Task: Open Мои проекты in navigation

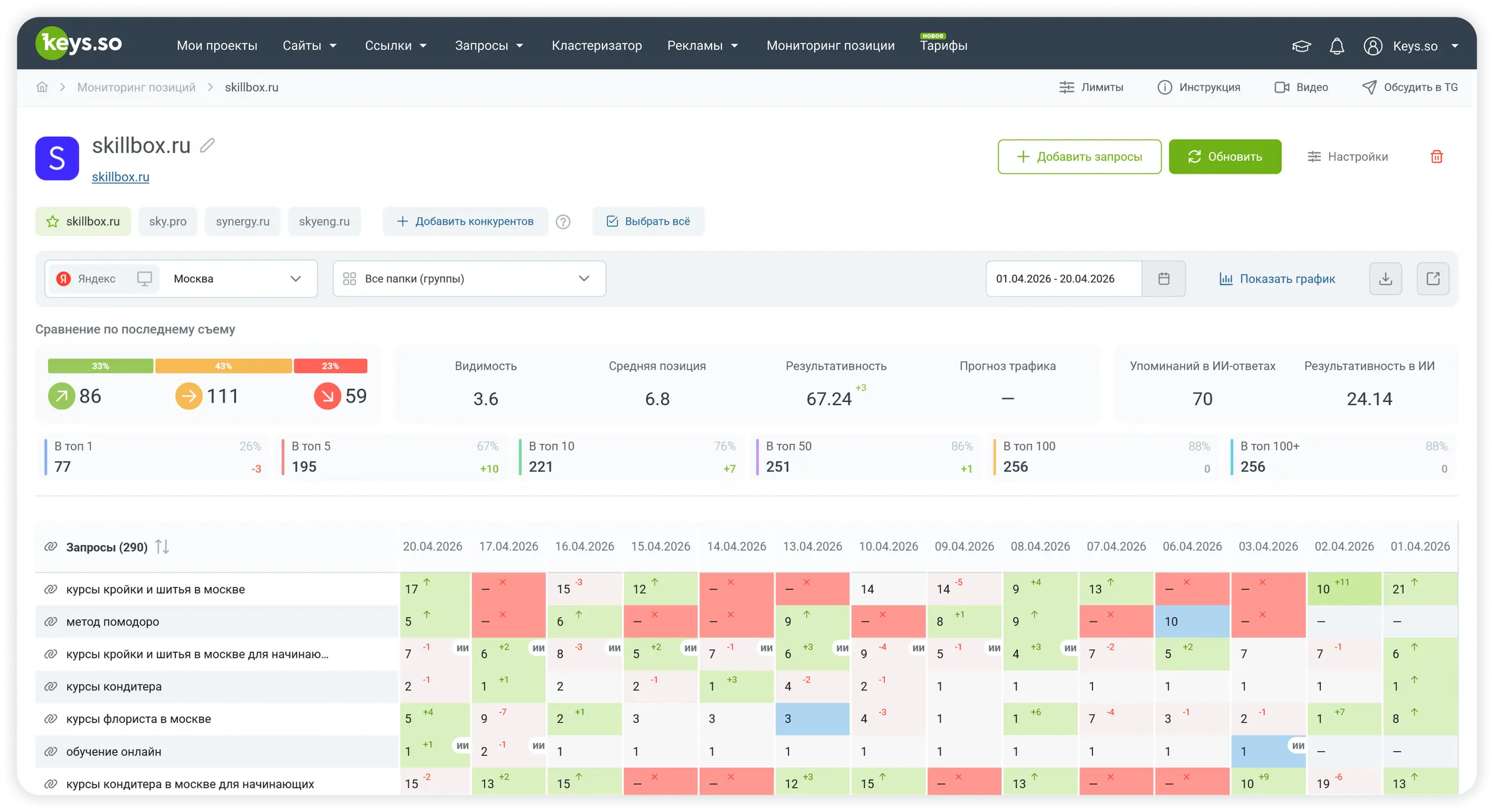Action: pyautogui.click(x=217, y=45)
